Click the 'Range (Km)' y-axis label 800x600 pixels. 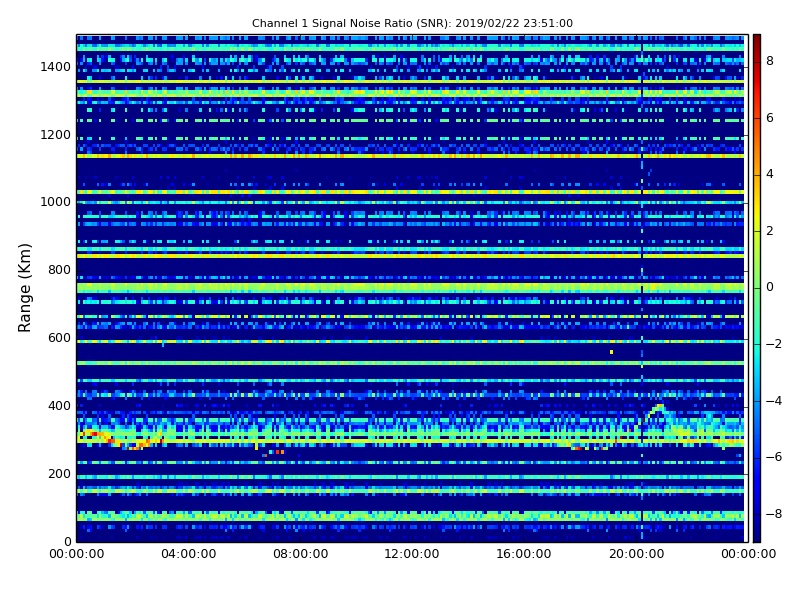pyautogui.click(x=24, y=288)
